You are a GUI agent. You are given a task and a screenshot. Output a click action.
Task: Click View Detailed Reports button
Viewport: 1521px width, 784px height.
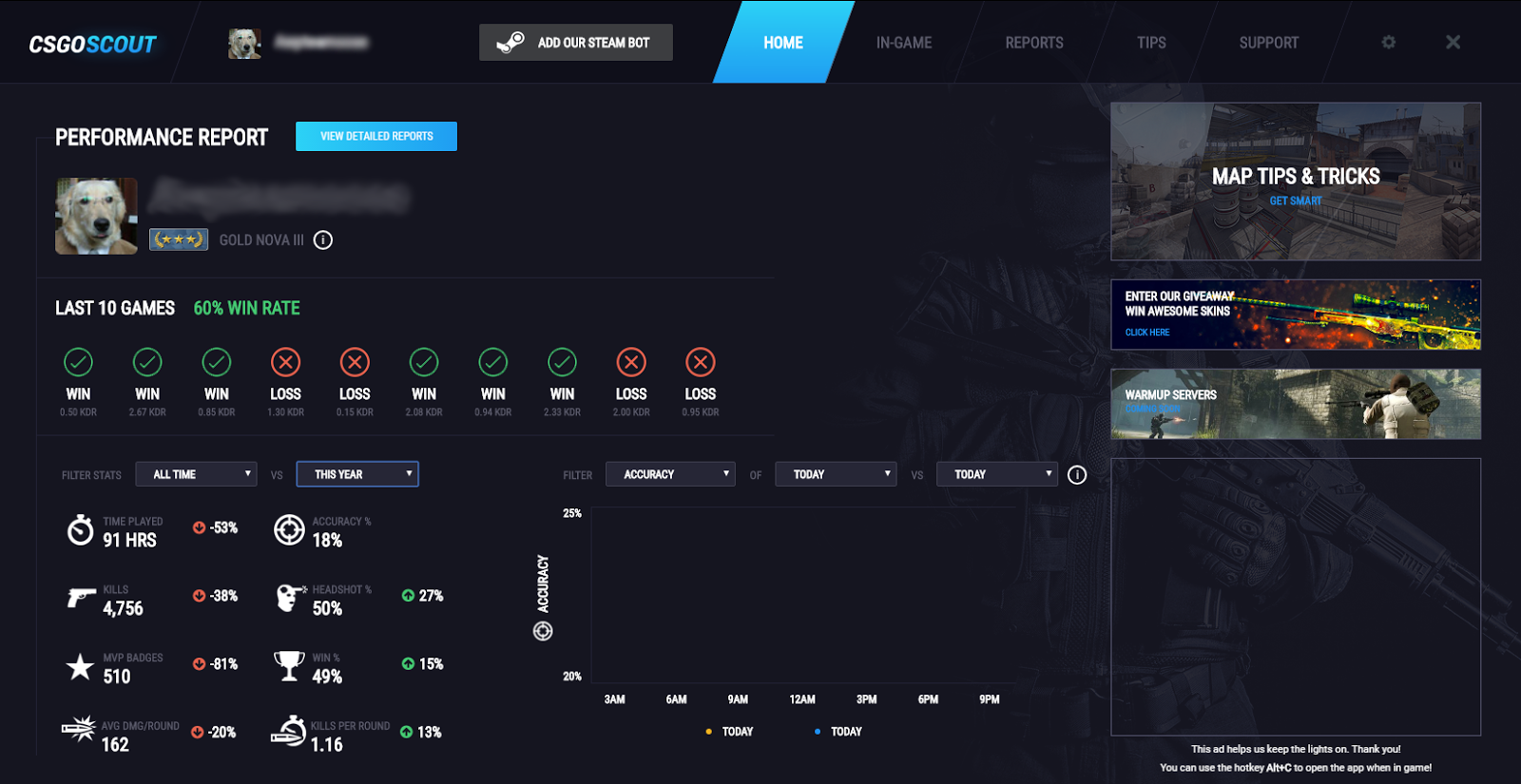pos(376,136)
